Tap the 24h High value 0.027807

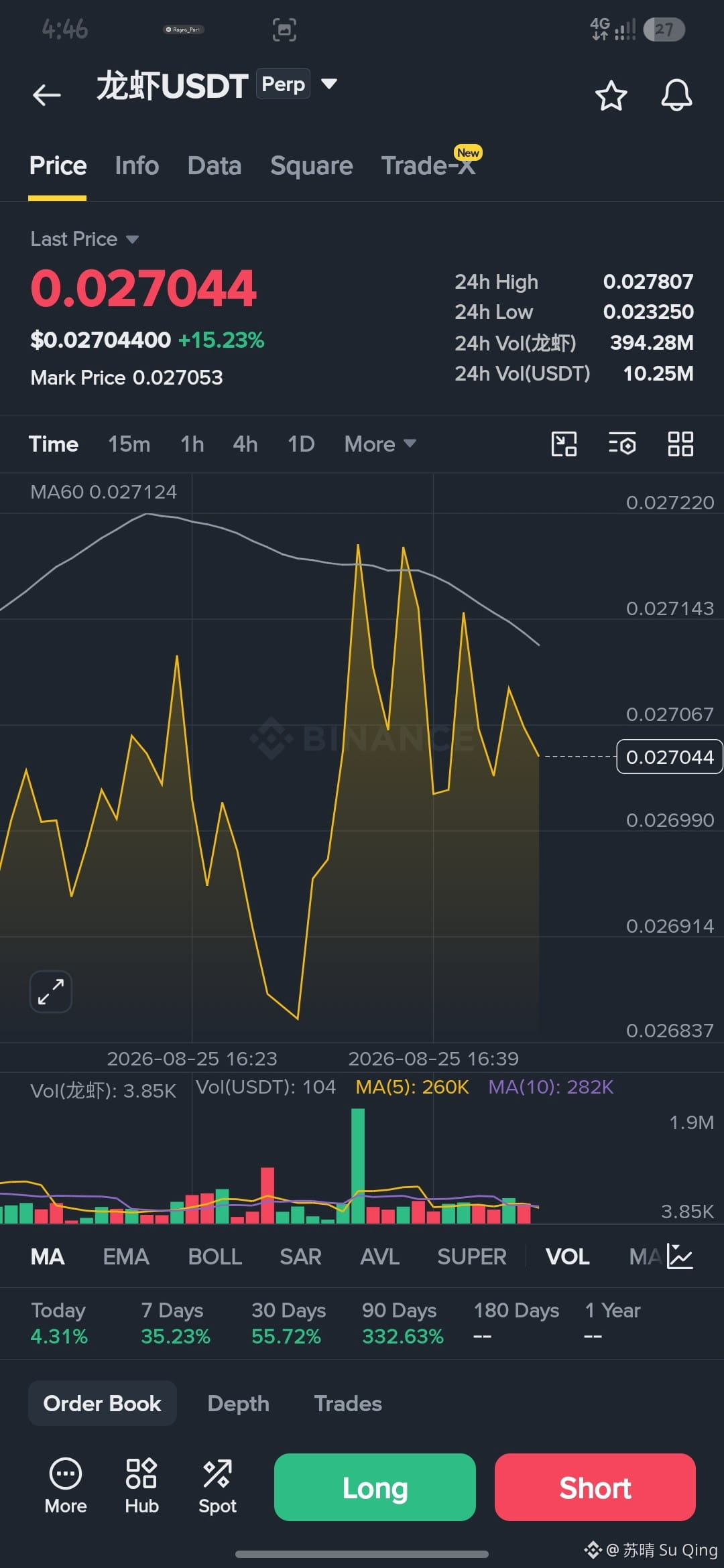point(648,281)
